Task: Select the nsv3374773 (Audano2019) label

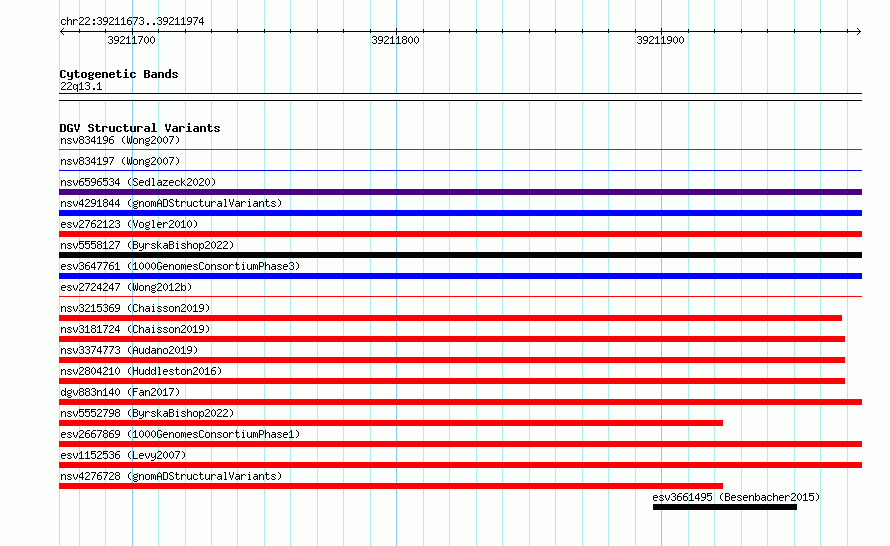Action: (129, 350)
